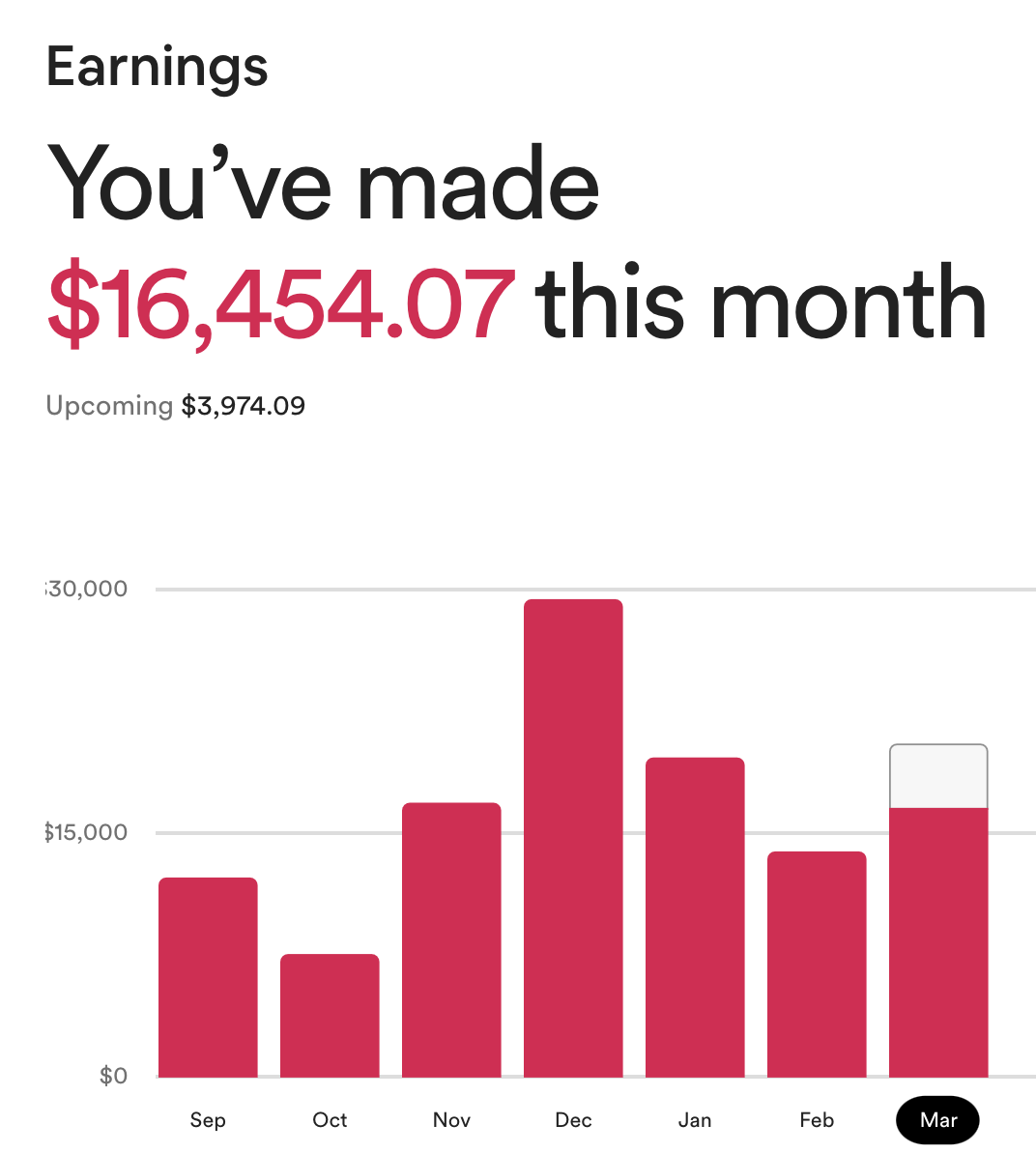The image size is (1036, 1154).
Task: Switch to the Sep month label
Action: [x=208, y=1120]
